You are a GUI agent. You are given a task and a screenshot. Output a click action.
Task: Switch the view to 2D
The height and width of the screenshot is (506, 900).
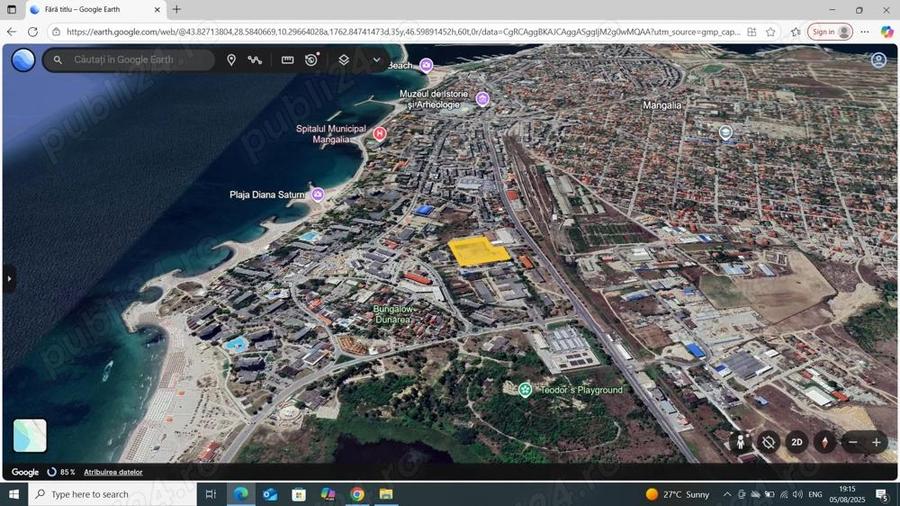pyautogui.click(x=797, y=442)
